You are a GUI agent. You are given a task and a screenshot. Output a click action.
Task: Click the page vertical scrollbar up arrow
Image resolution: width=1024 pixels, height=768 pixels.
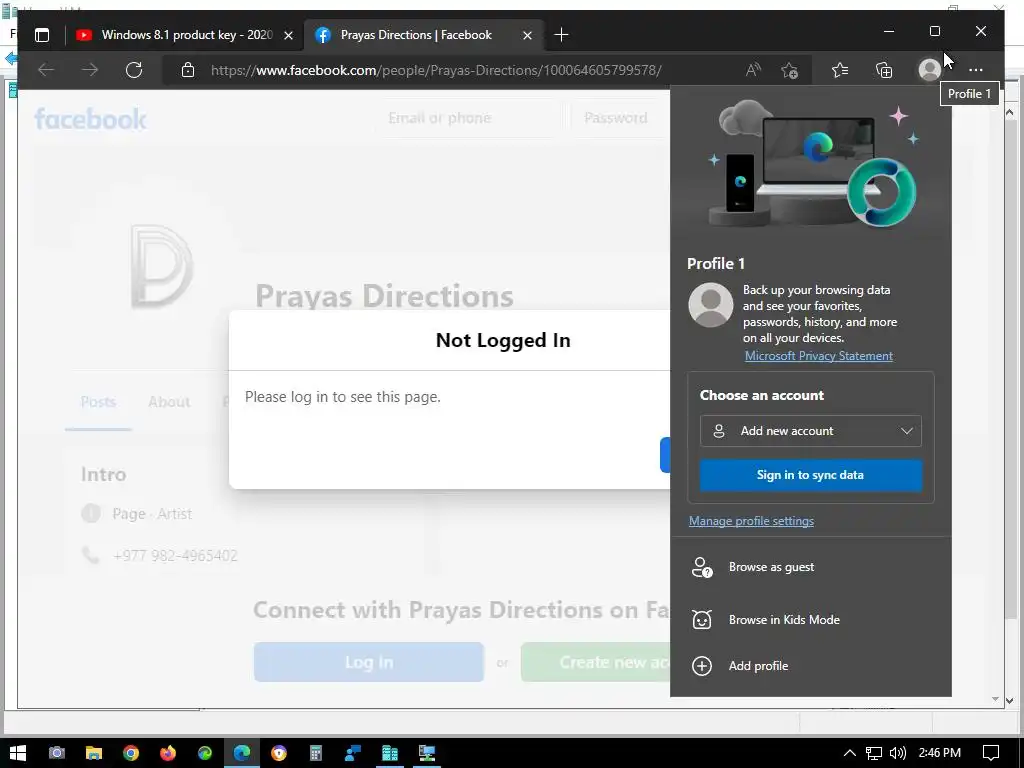(x=1009, y=112)
